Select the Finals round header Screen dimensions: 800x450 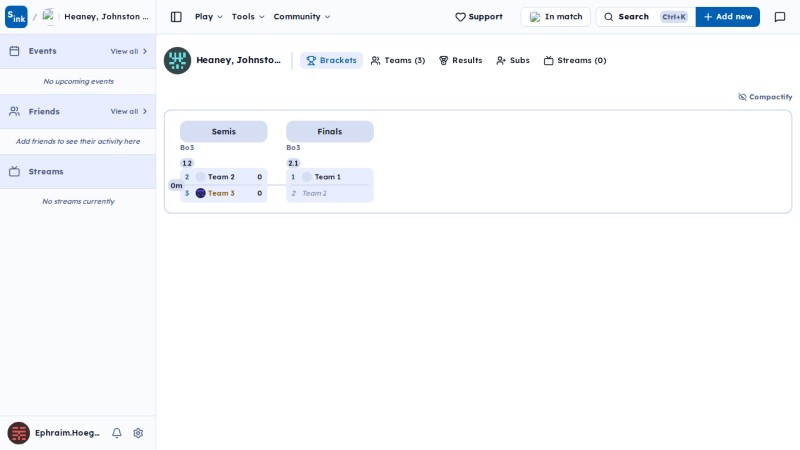tap(330, 132)
